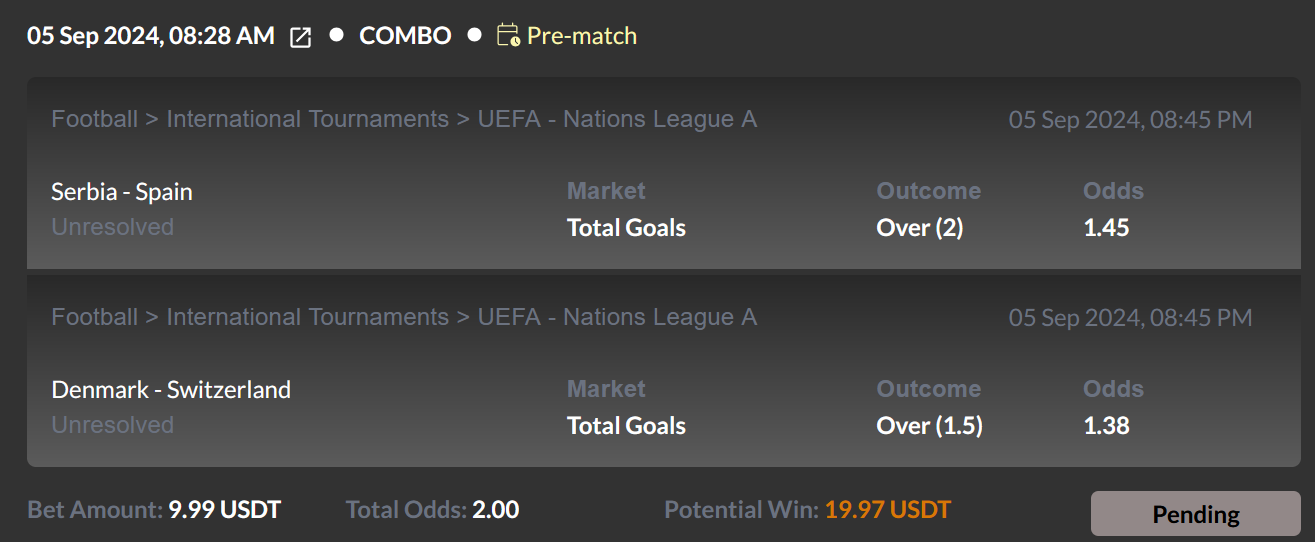Click the 05 Sep 2024, 08:28 AM timestamp
Screen dimensions: 1315x542
[151, 36]
